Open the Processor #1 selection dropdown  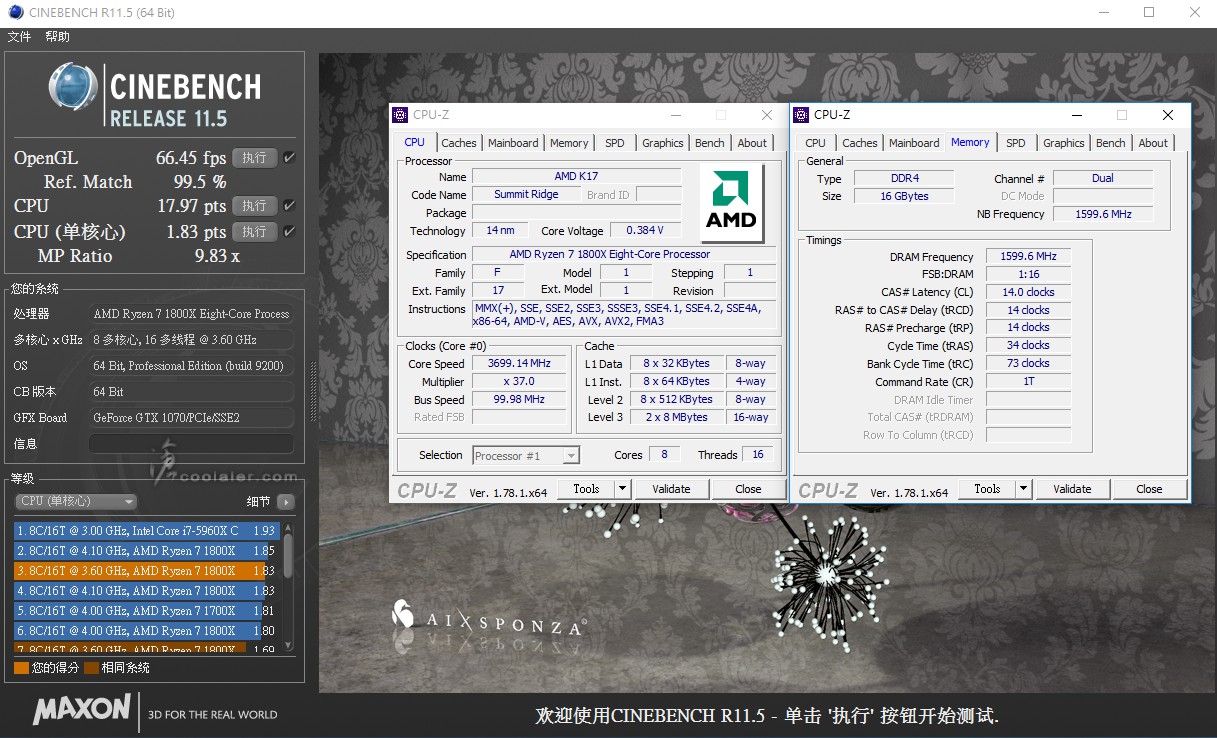(526, 456)
